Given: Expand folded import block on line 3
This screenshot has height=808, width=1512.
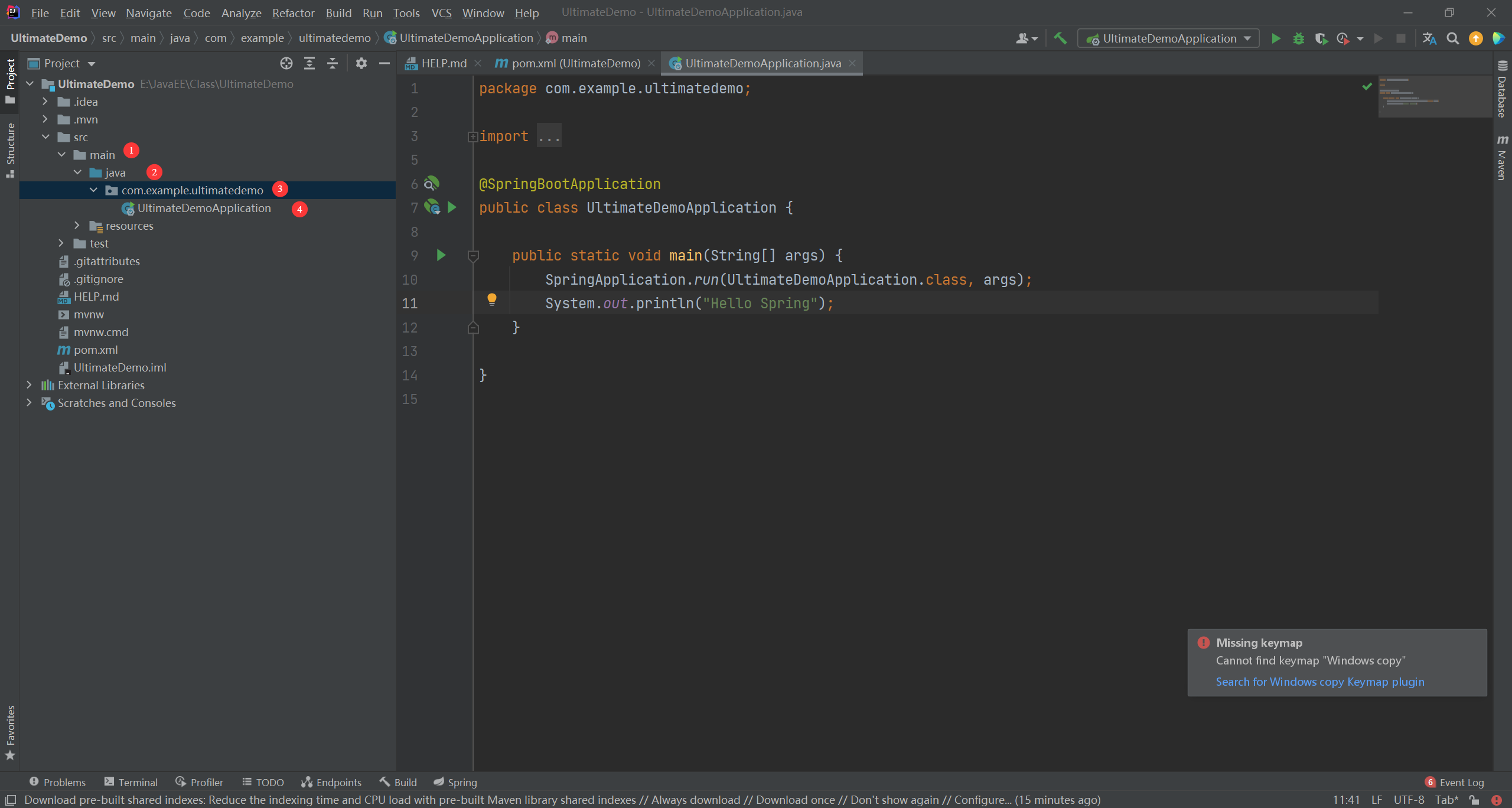Looking at the screenshot, I should (x=472, y=137).
